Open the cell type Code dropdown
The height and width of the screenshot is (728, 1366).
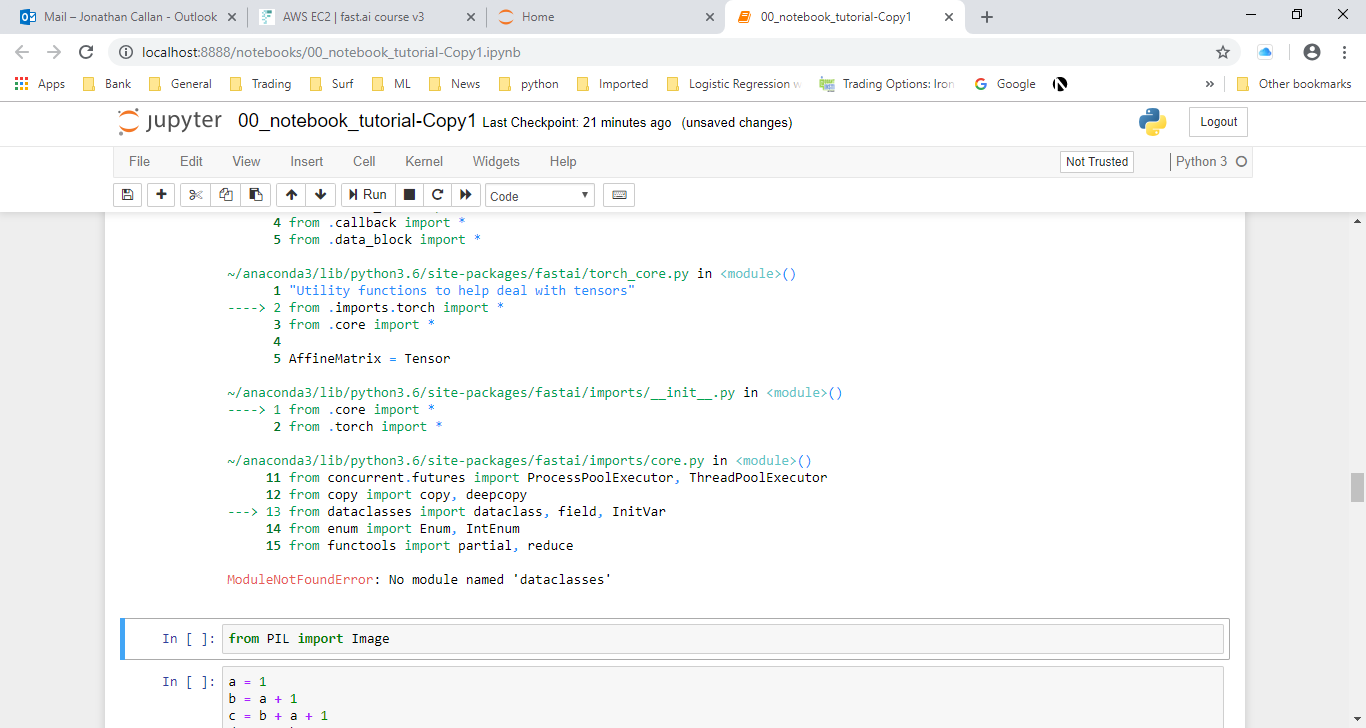point(539,195)
